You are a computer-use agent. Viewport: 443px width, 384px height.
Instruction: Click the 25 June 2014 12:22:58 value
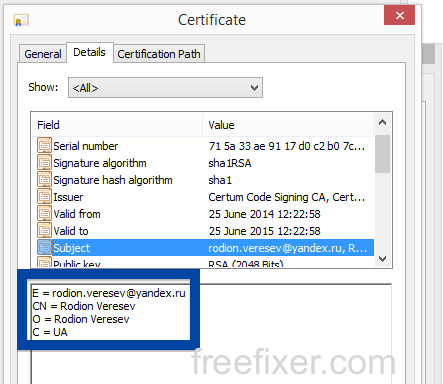pyautogui.click(x=264, y=214)
